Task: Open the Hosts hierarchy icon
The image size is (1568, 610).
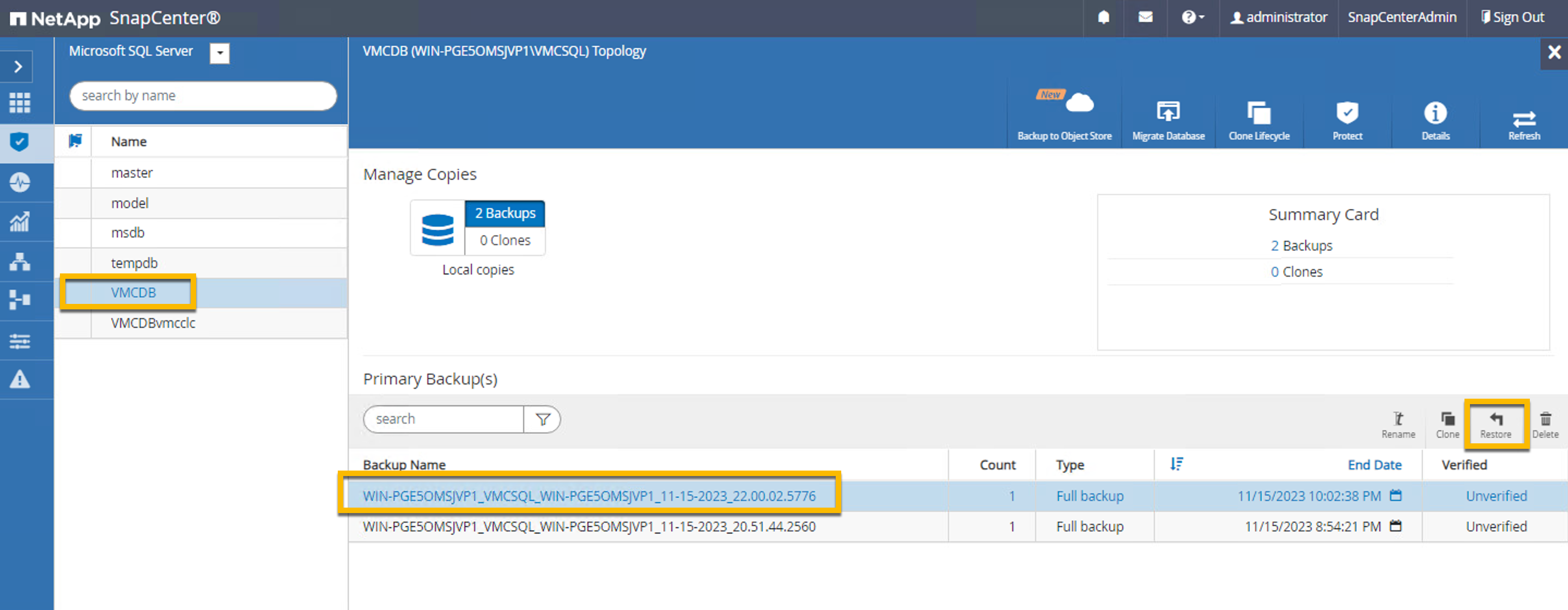Action: [x=20, y=262]
